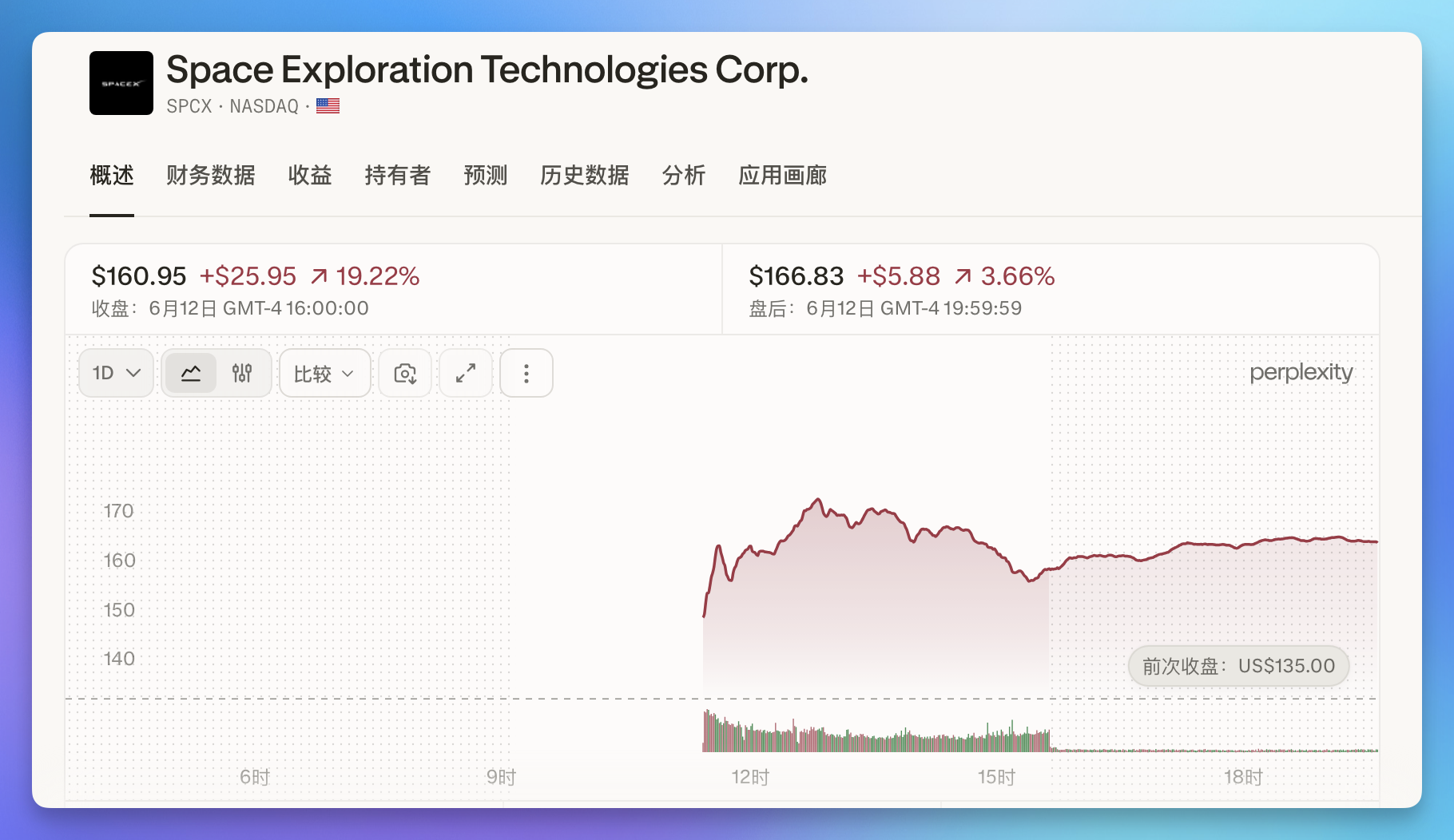Click the 前次收盘 US$135.00 label
This screenshot has width=1454, height=840.
coord(1238,666)
